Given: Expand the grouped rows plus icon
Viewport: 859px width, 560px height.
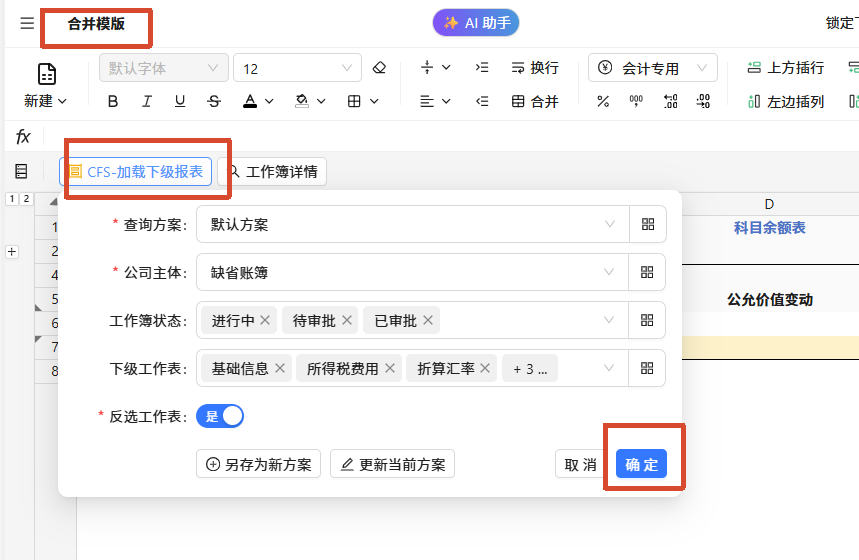Looking at the screenshot, I should [12, 252].
